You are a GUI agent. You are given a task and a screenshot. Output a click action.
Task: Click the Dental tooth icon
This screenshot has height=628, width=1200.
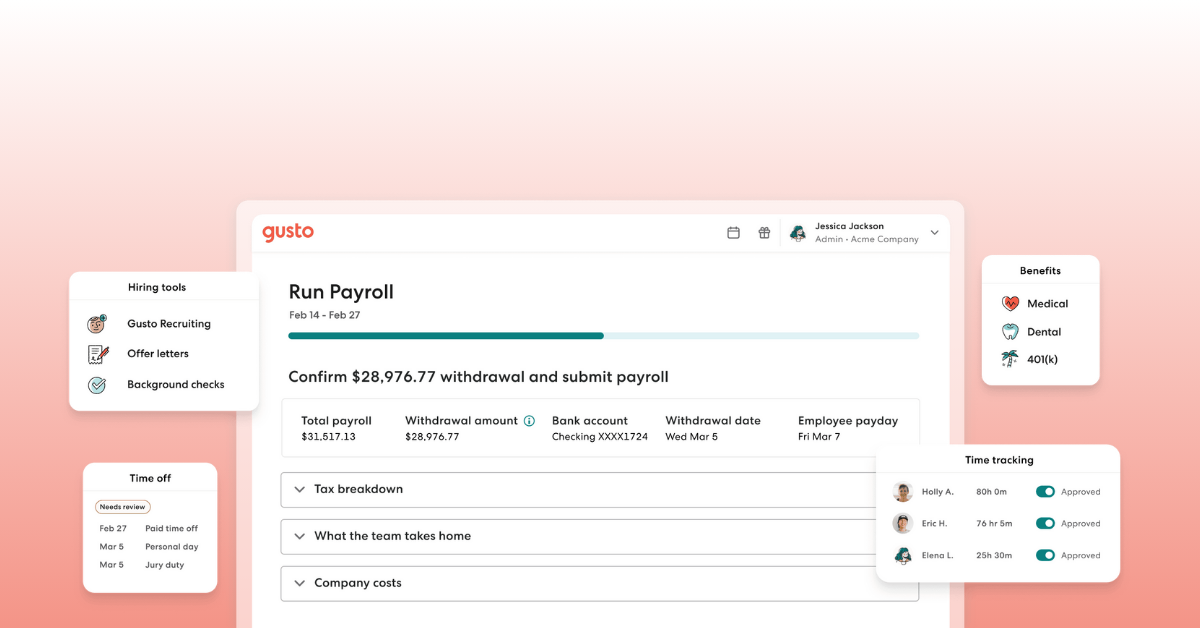[x=1010, y=332]
